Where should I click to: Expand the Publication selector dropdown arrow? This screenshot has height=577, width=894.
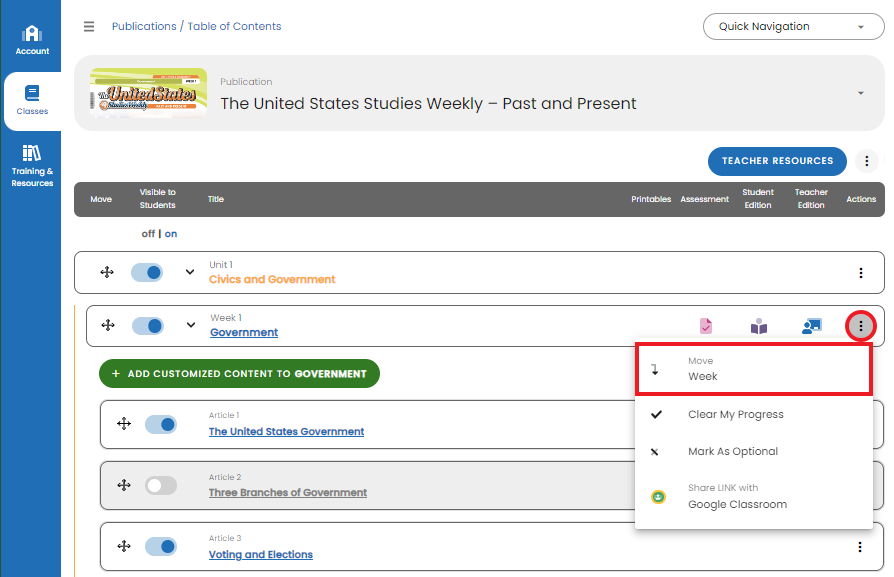coord(861,93)
